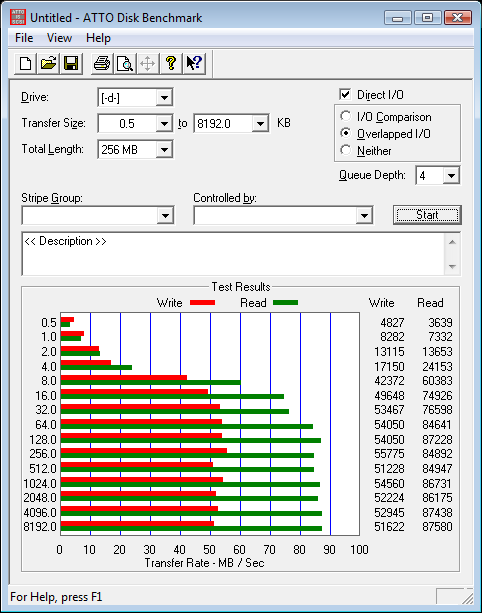Click inside the Description text field

coord(233,254)
